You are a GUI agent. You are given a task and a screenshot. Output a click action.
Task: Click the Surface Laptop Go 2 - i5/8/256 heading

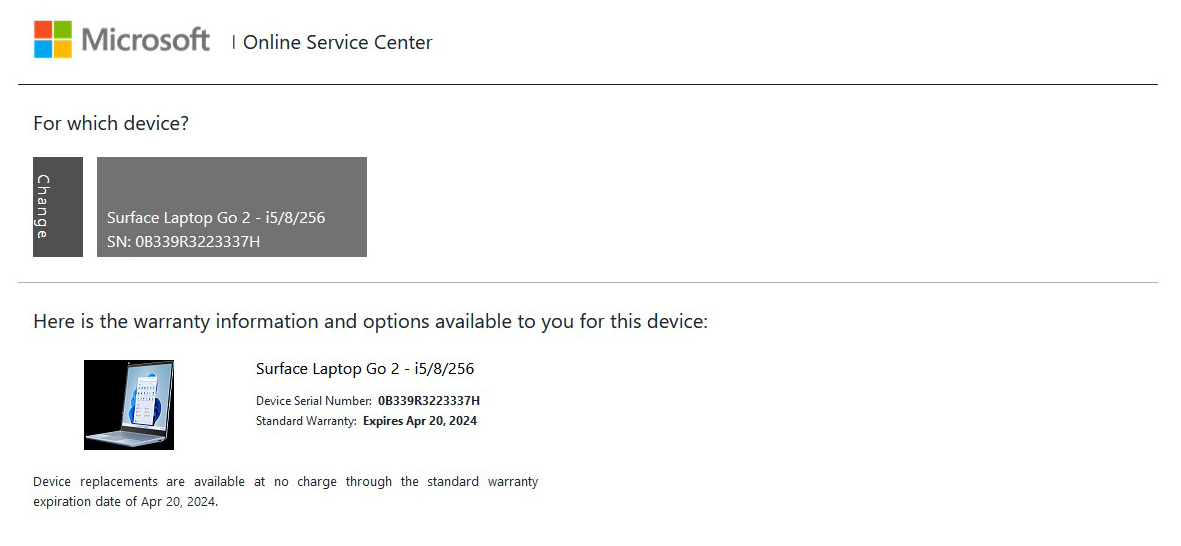[365, 369]
